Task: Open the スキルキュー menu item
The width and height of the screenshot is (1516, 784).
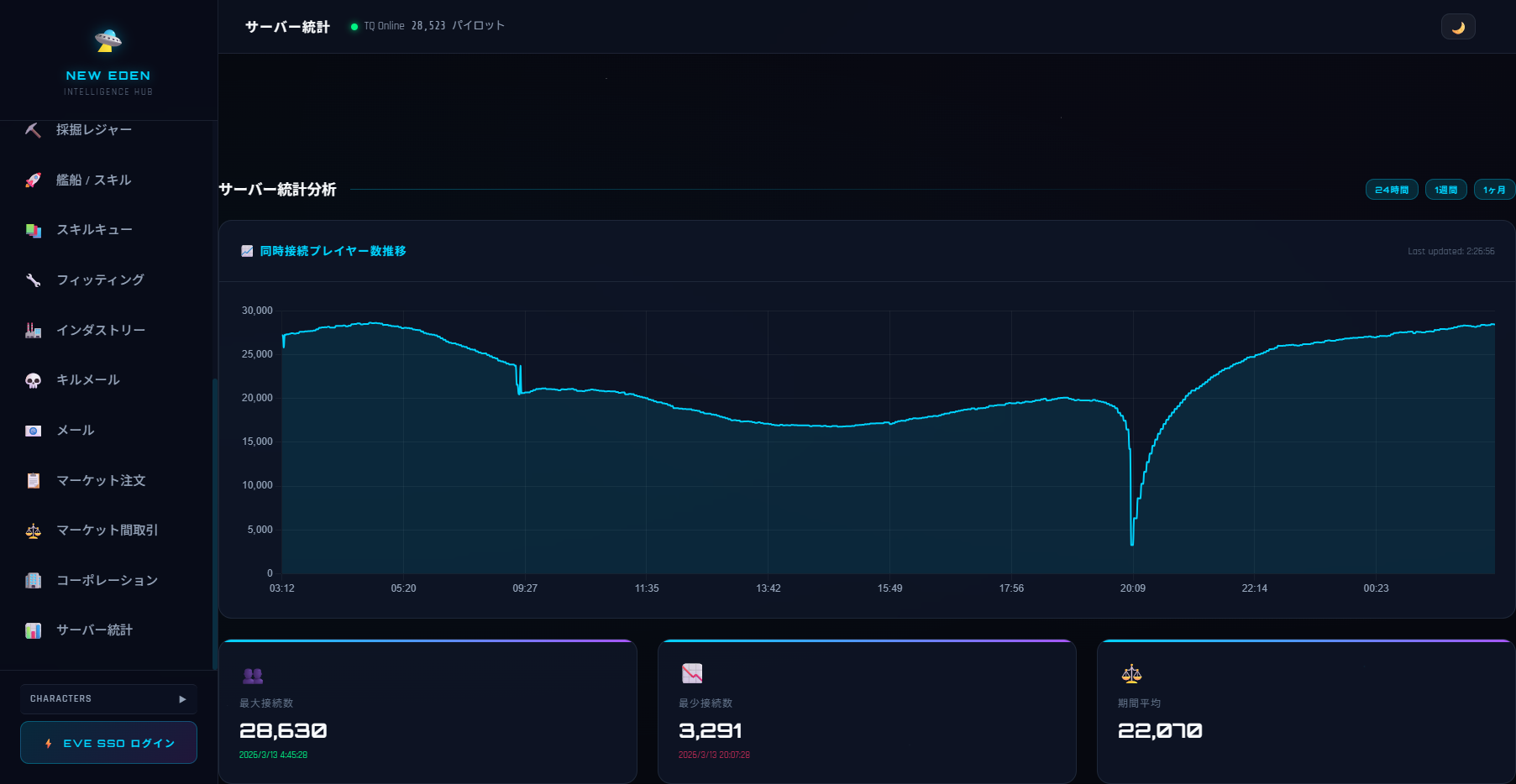Action: [x=94, y=230]
